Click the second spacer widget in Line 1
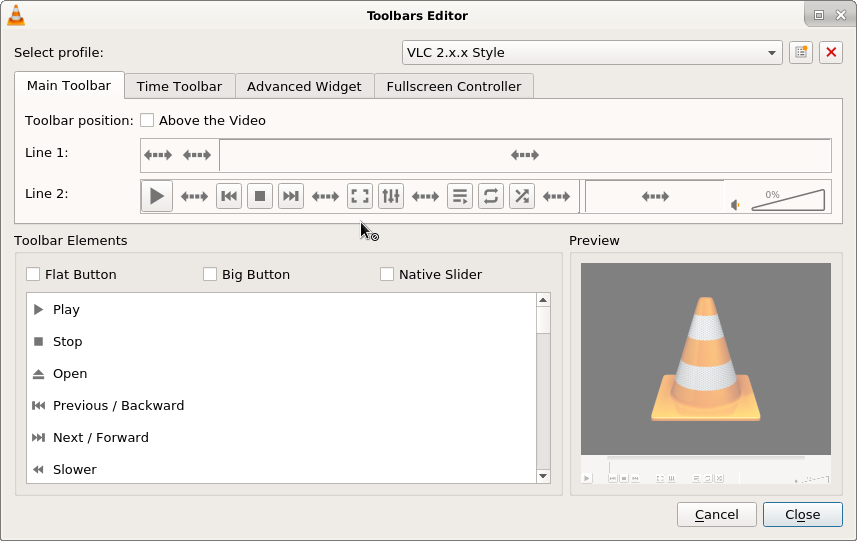 coord(197,155)
